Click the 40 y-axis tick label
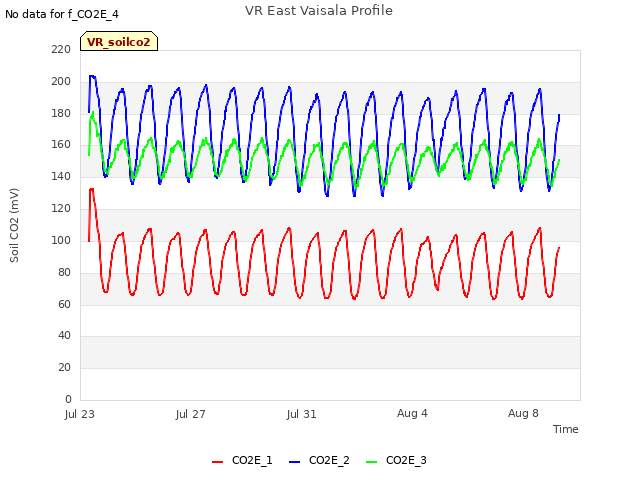Viewport: 640px width, 480px height. (64, 336)
